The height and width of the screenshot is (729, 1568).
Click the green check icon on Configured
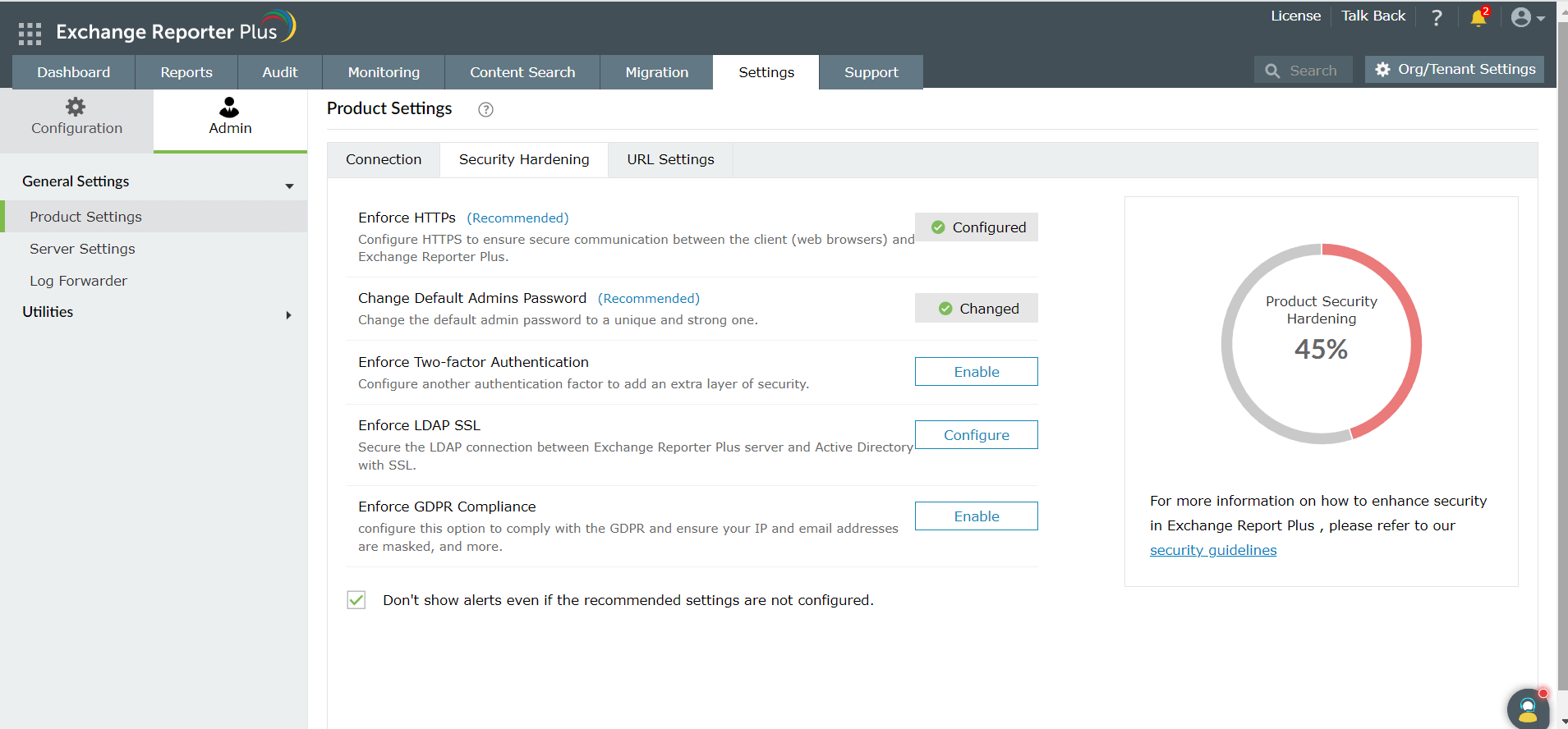pyautogui.click(x=938, y=227)
